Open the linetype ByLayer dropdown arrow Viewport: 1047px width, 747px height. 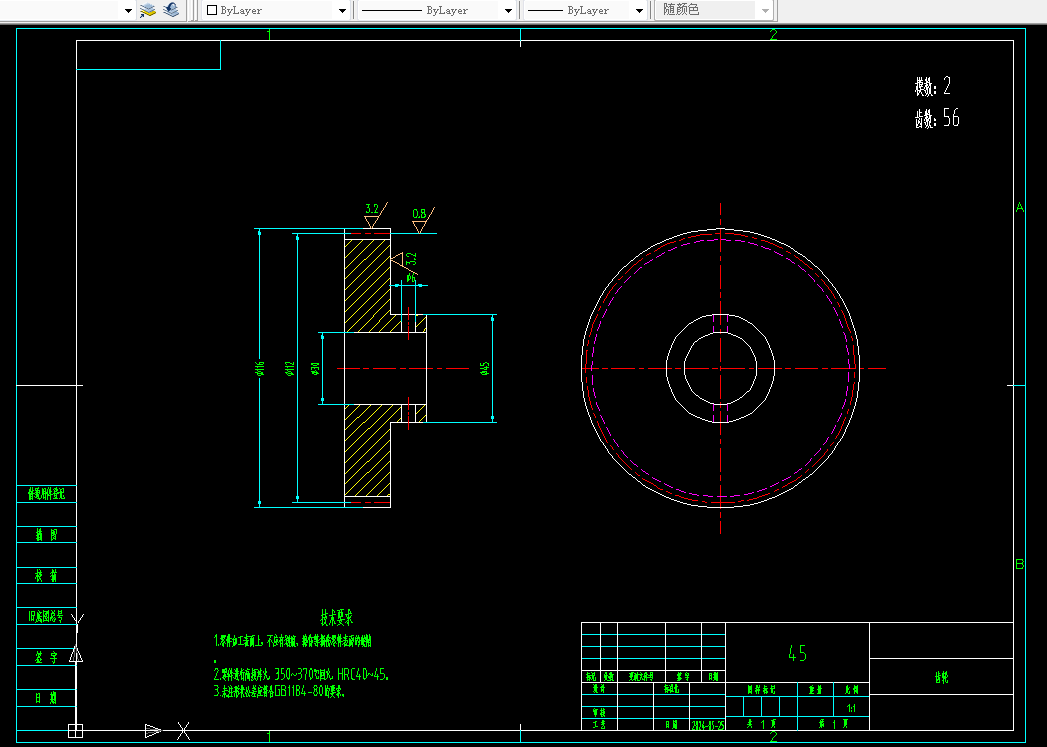508,11
